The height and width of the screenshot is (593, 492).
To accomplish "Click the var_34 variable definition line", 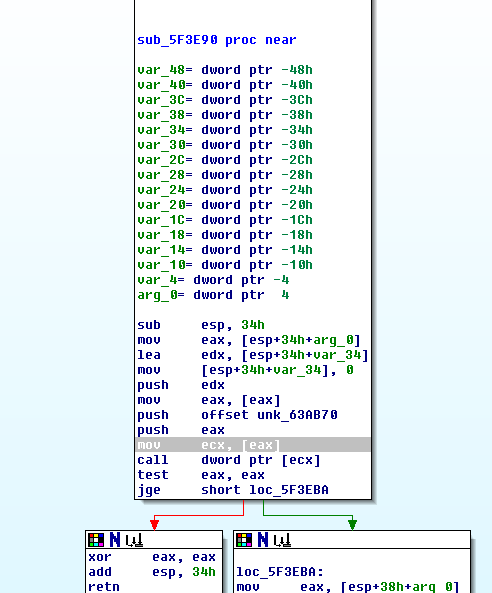I will (x=225, y=130).
